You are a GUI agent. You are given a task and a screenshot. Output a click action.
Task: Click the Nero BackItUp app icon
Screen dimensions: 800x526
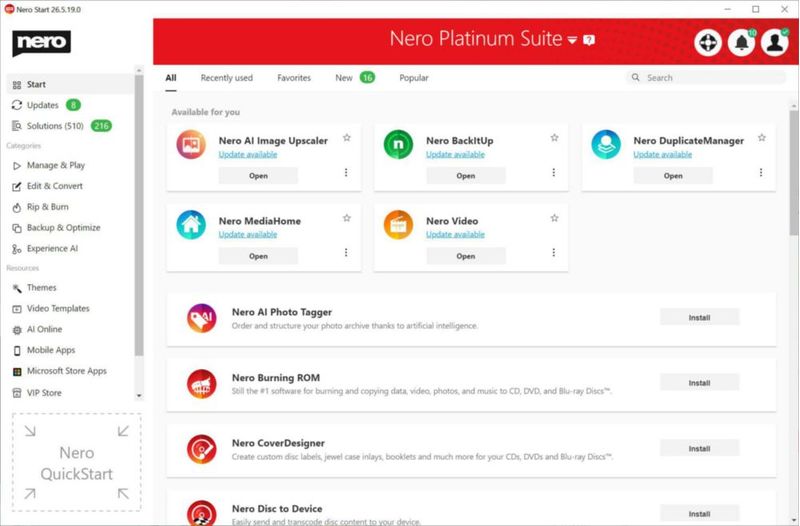(398, 144)
